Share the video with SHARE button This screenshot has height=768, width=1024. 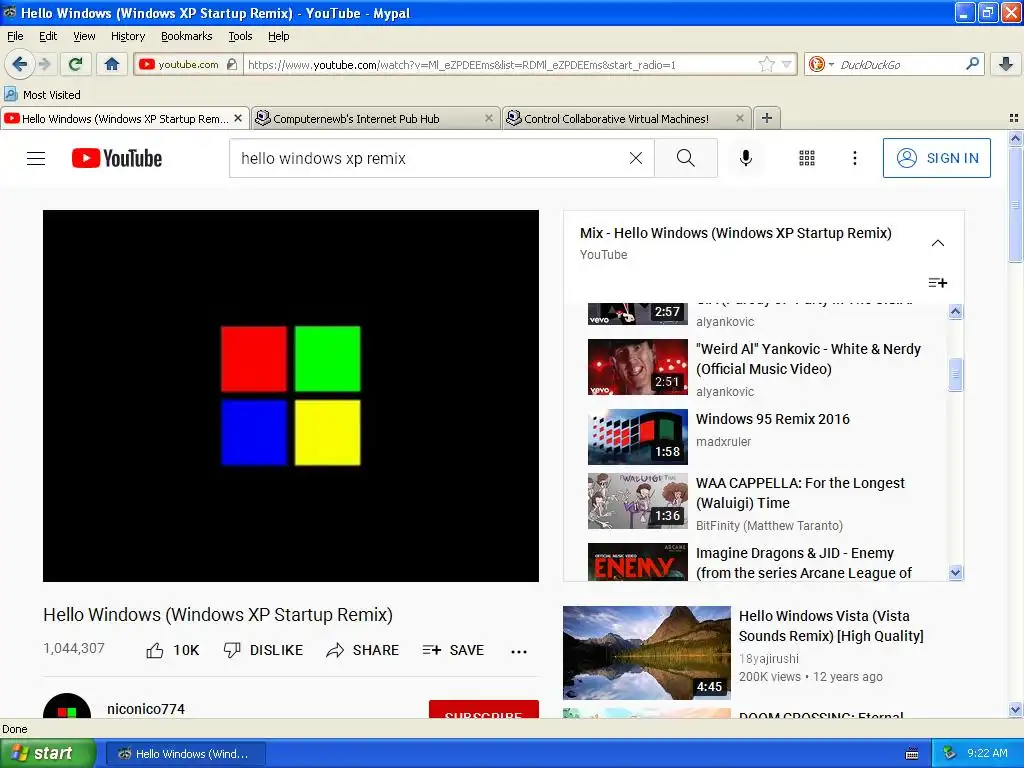click(x=362, y=650)
